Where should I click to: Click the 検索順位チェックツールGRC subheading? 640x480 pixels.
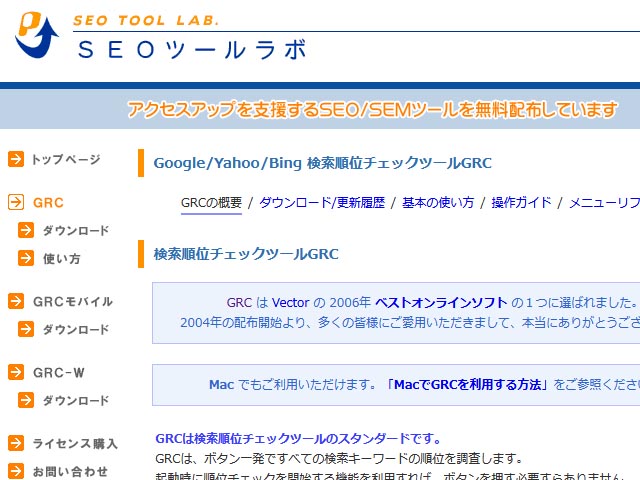246,254
